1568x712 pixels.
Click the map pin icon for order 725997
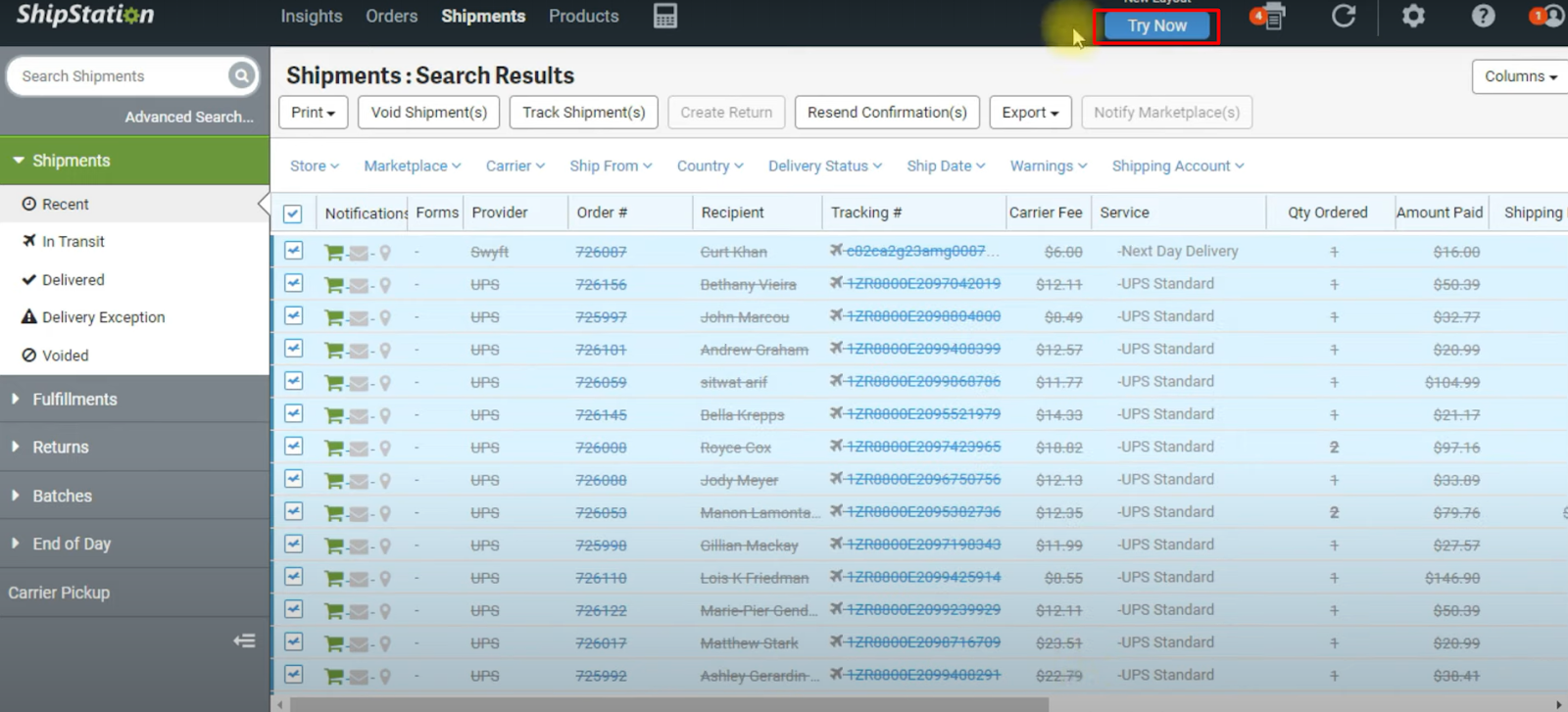[x=385, y=318]
